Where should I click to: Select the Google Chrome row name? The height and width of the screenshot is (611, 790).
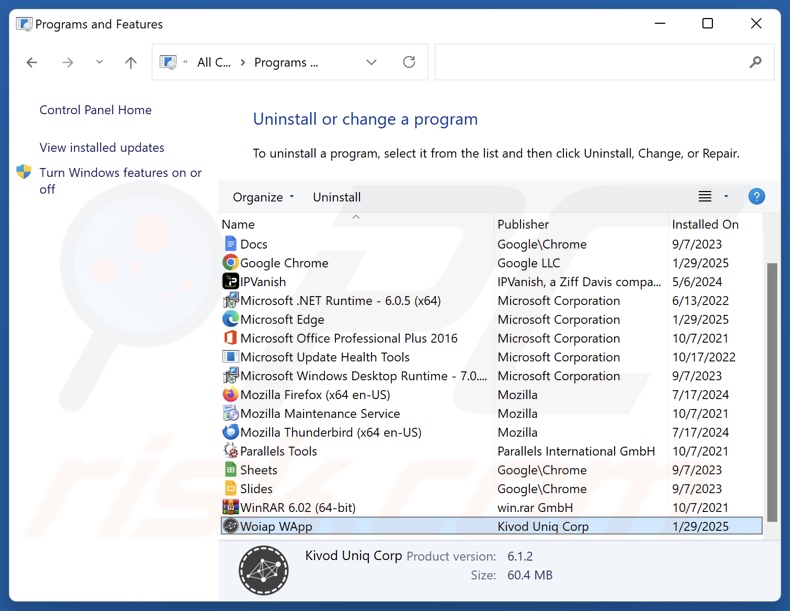click(284, 263)
